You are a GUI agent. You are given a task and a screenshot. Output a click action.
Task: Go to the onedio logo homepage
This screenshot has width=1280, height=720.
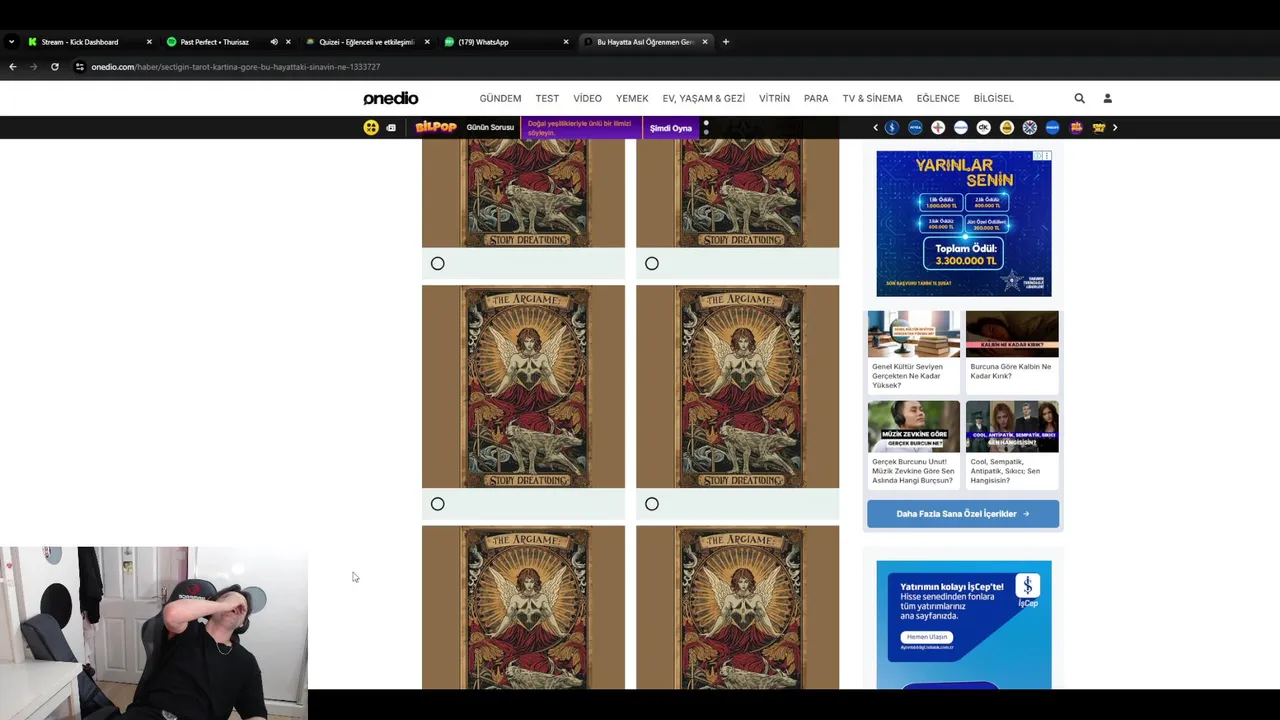[391, 98]
